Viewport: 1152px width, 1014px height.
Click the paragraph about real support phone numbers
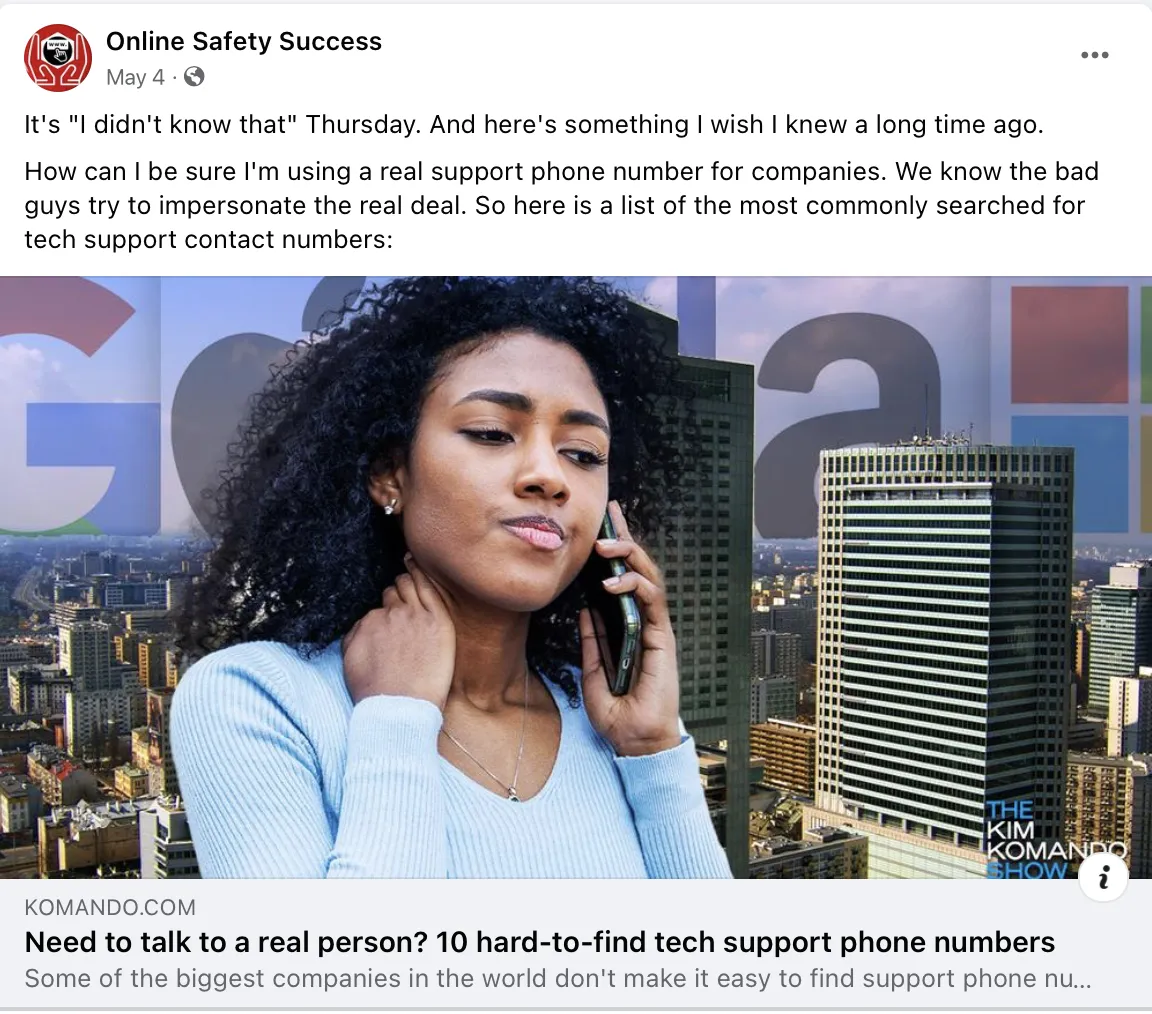(x=562, y=206)
